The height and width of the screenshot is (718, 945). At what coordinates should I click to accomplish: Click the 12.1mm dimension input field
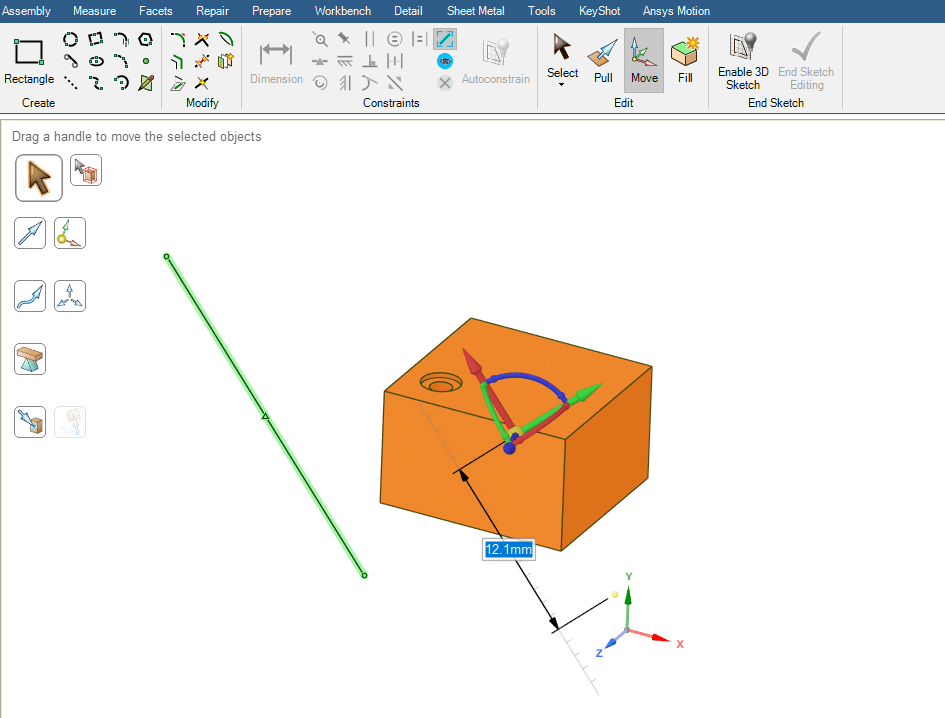508,549
